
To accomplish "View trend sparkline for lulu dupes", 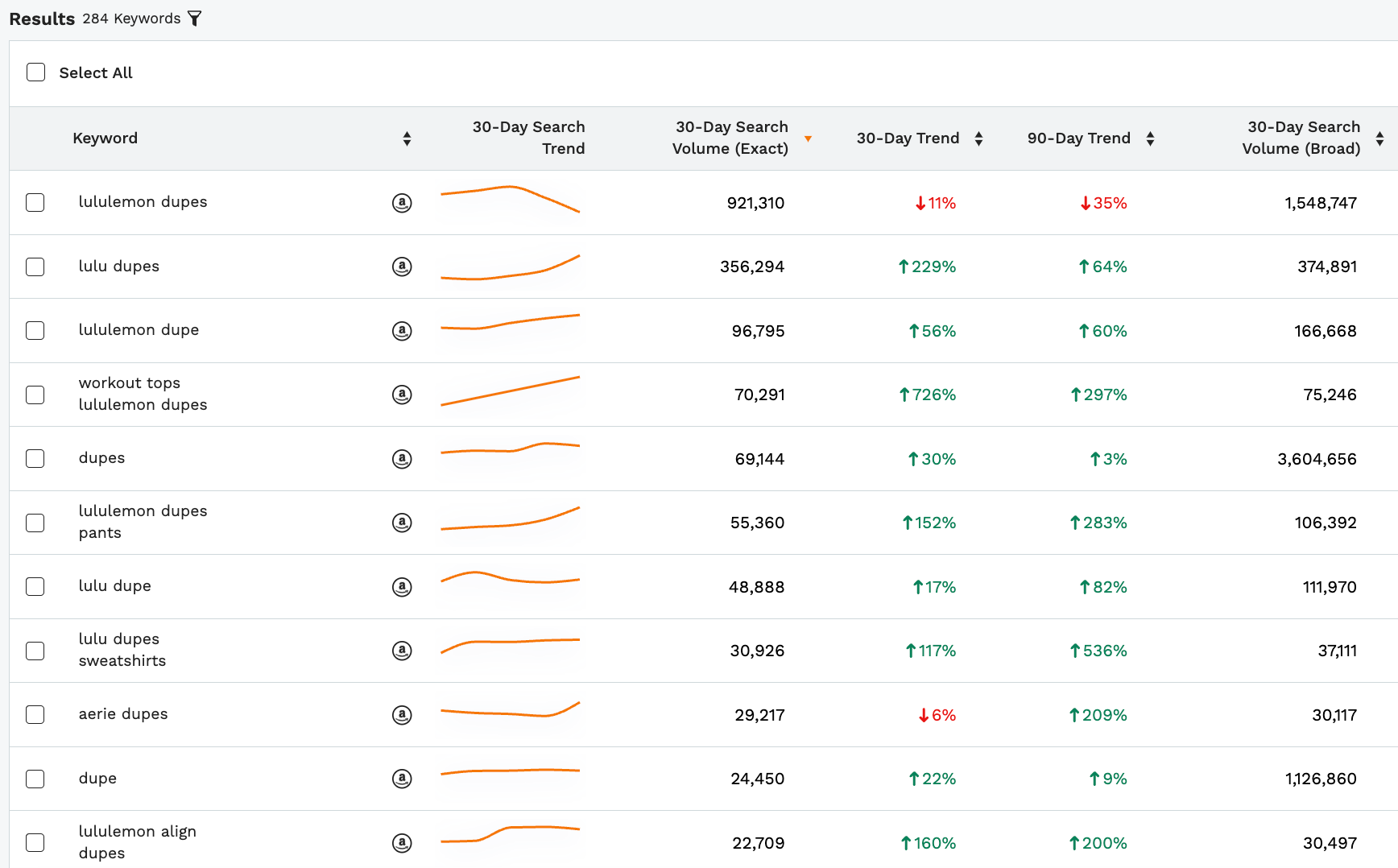I will [x=510, y=267].
